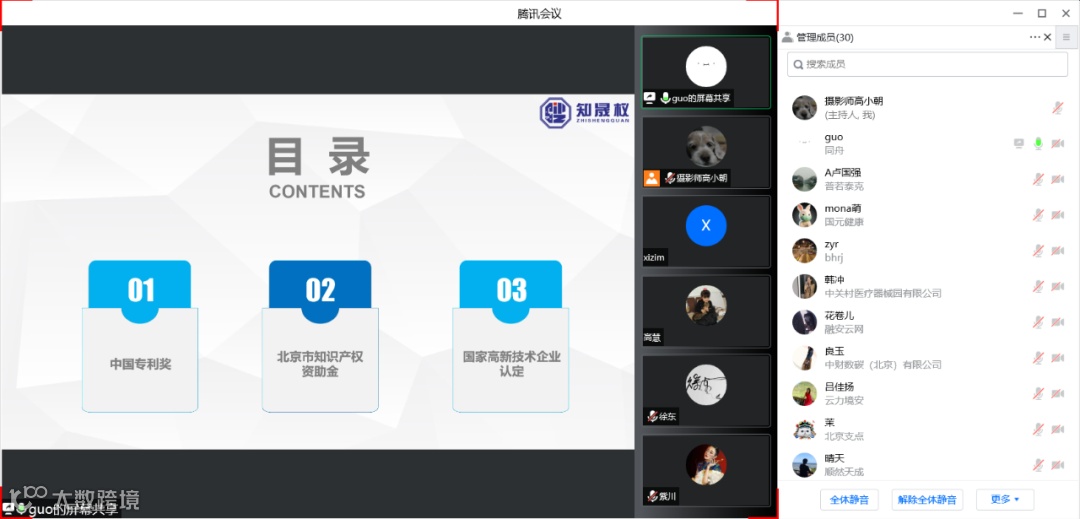
Task: Click the 解除全体静音 unmute-all button
Action: point(927,500)
